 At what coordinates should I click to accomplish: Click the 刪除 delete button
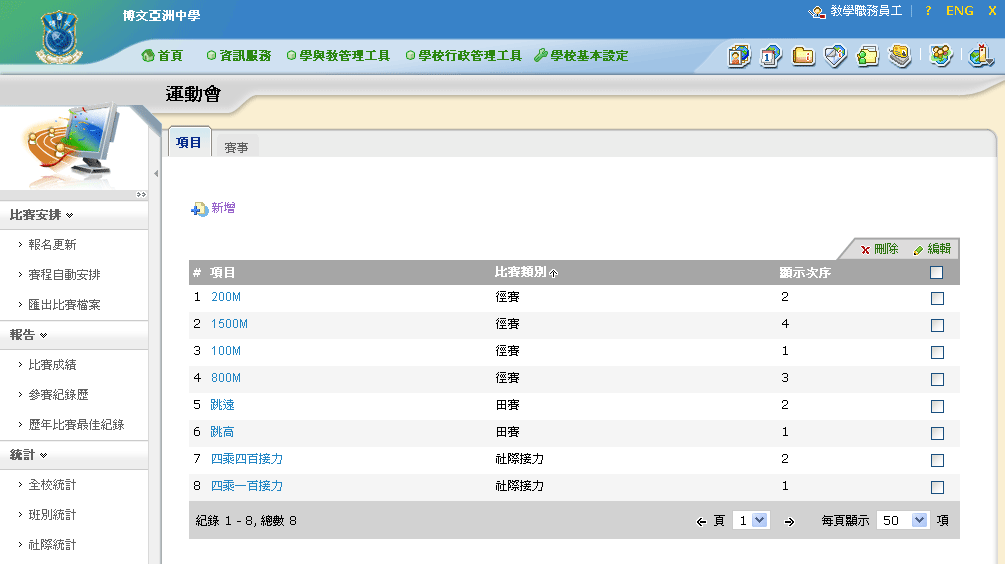[879, 249]
